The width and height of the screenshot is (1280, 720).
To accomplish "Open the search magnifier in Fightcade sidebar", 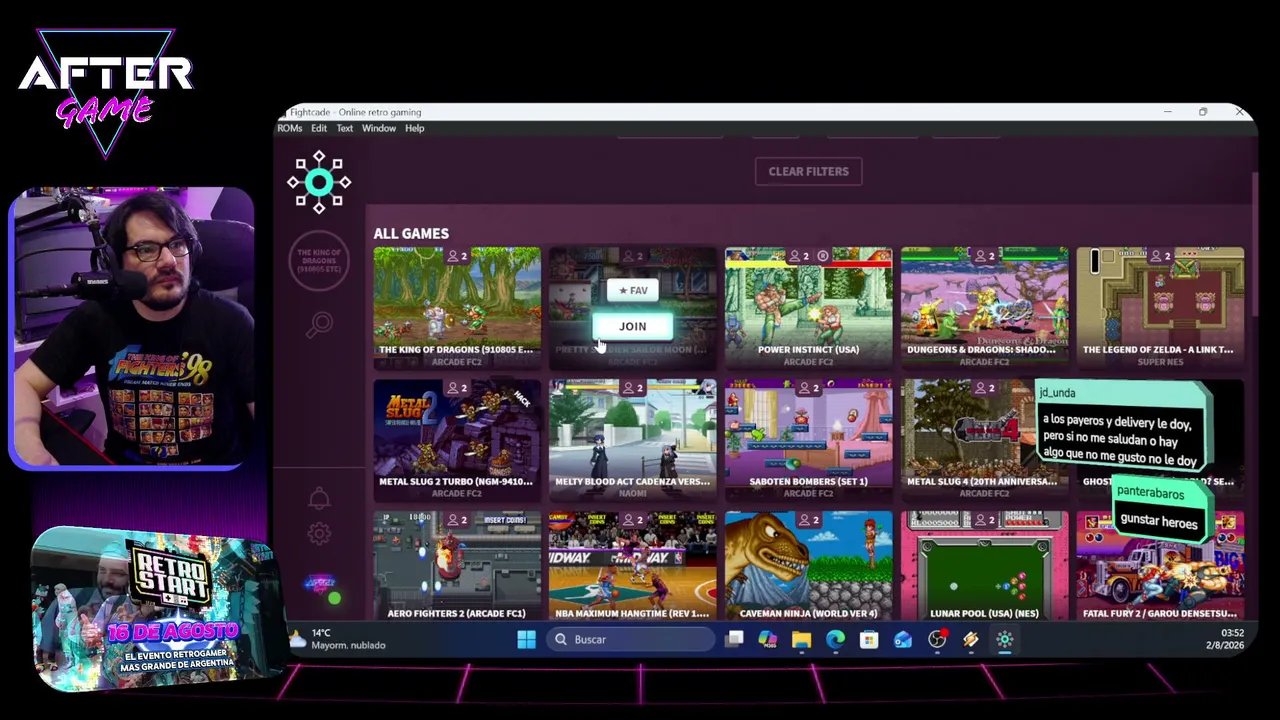I will point(320,324).
